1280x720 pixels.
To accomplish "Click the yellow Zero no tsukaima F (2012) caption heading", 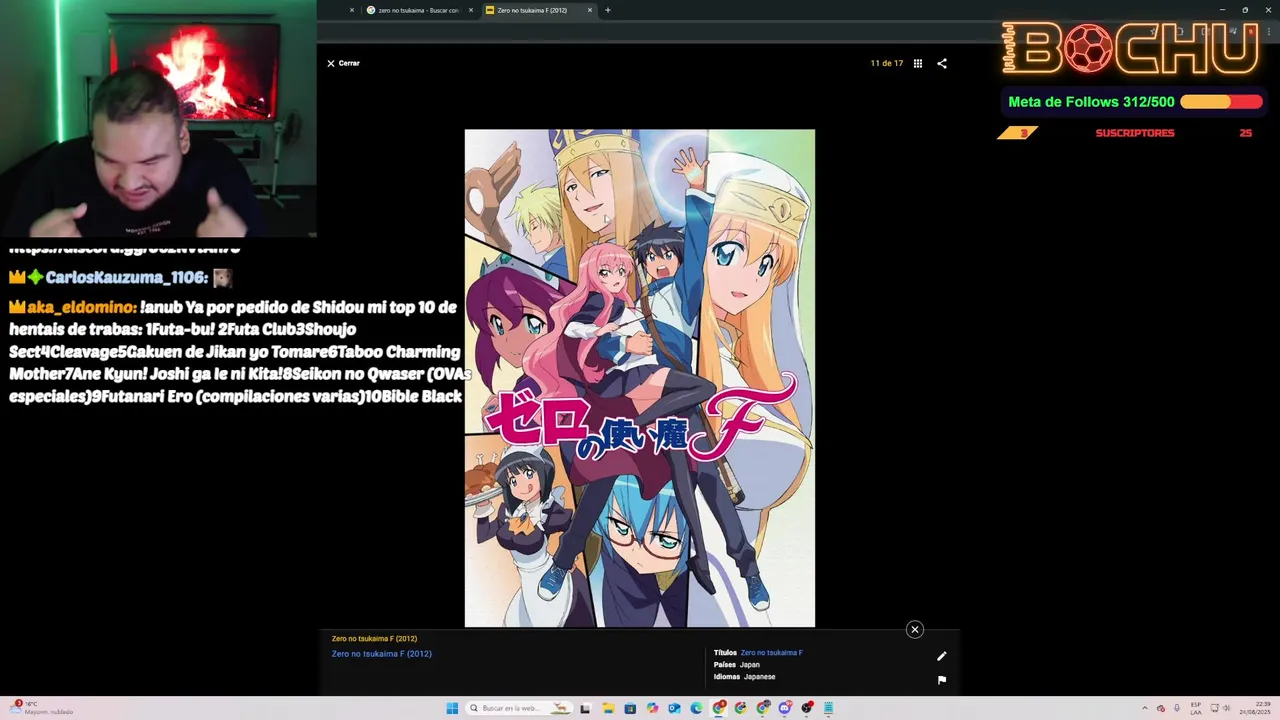I will [374, 639].
